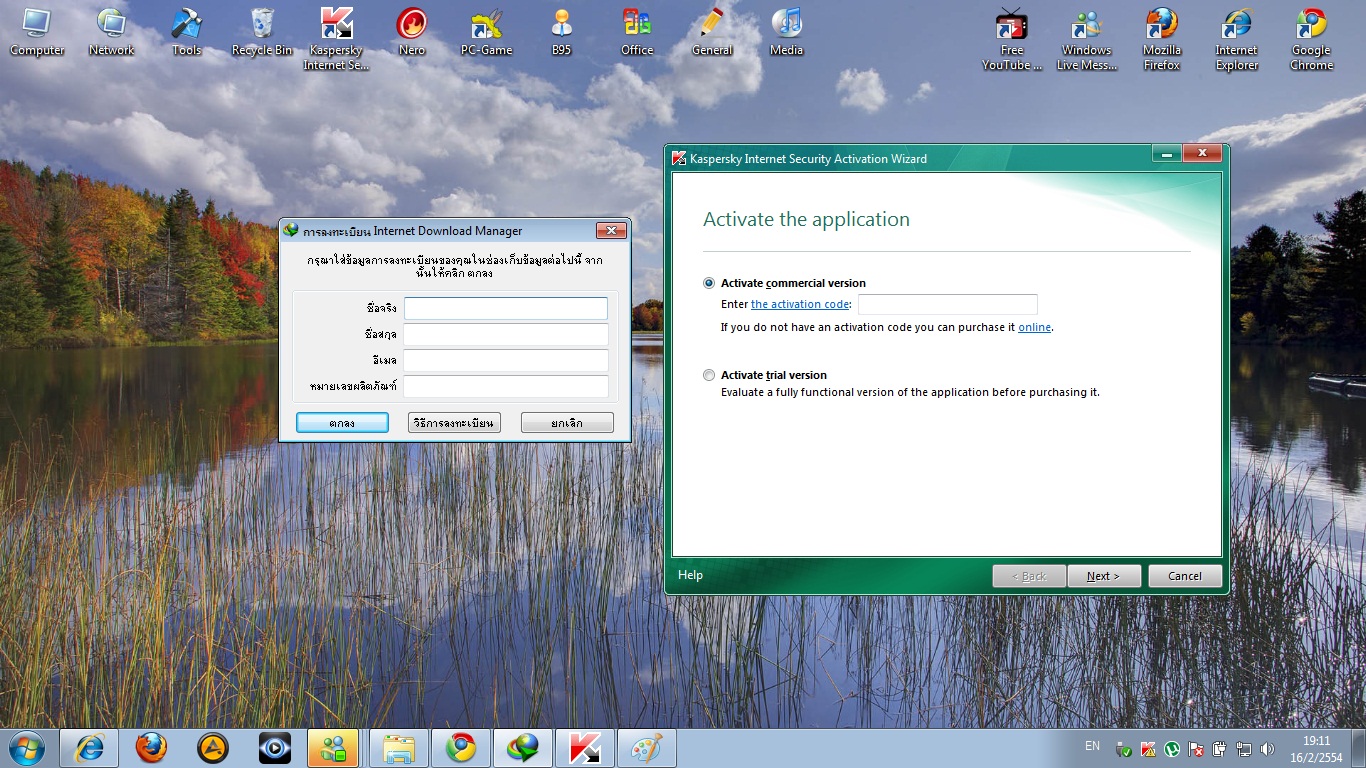Launch Google Chrome desktop shortcut
The height and width of the screenshot is (768, 1366).
(1312, 39)
